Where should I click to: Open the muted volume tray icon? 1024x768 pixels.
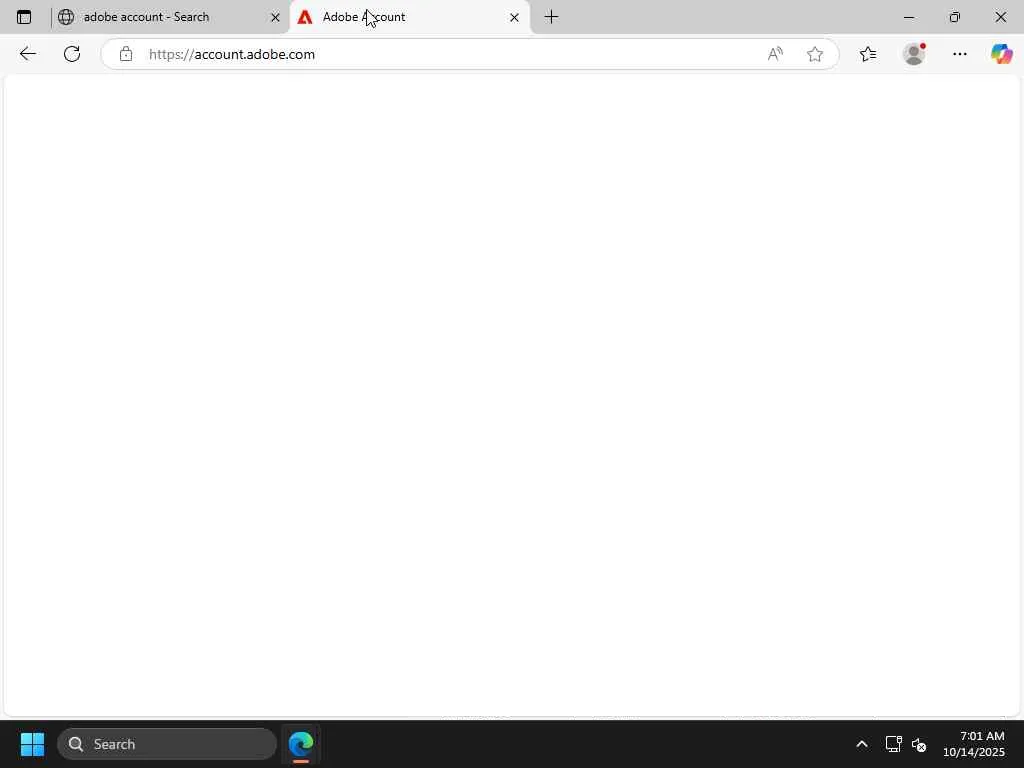tap(919, 744)
